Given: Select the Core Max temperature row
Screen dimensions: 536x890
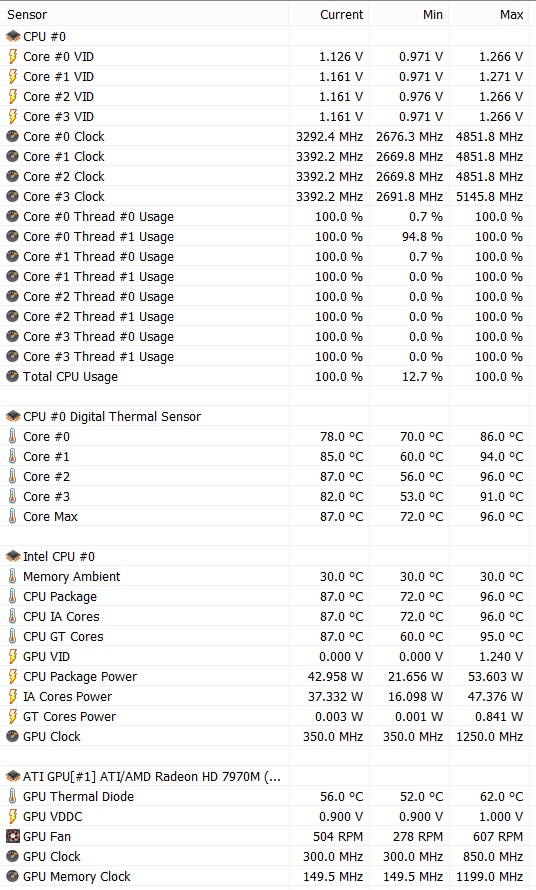Looking at the screenshot, I should (268, 517).
